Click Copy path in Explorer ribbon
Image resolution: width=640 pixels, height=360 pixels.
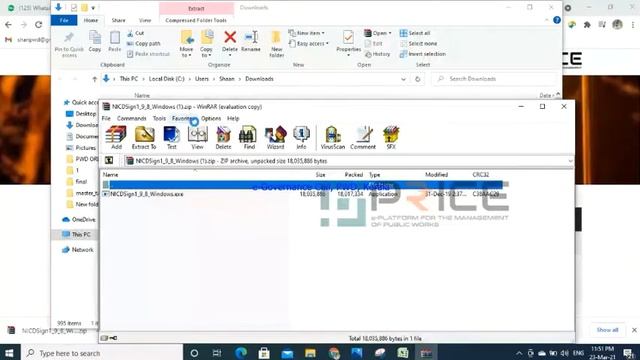click(x=143, y=43)
